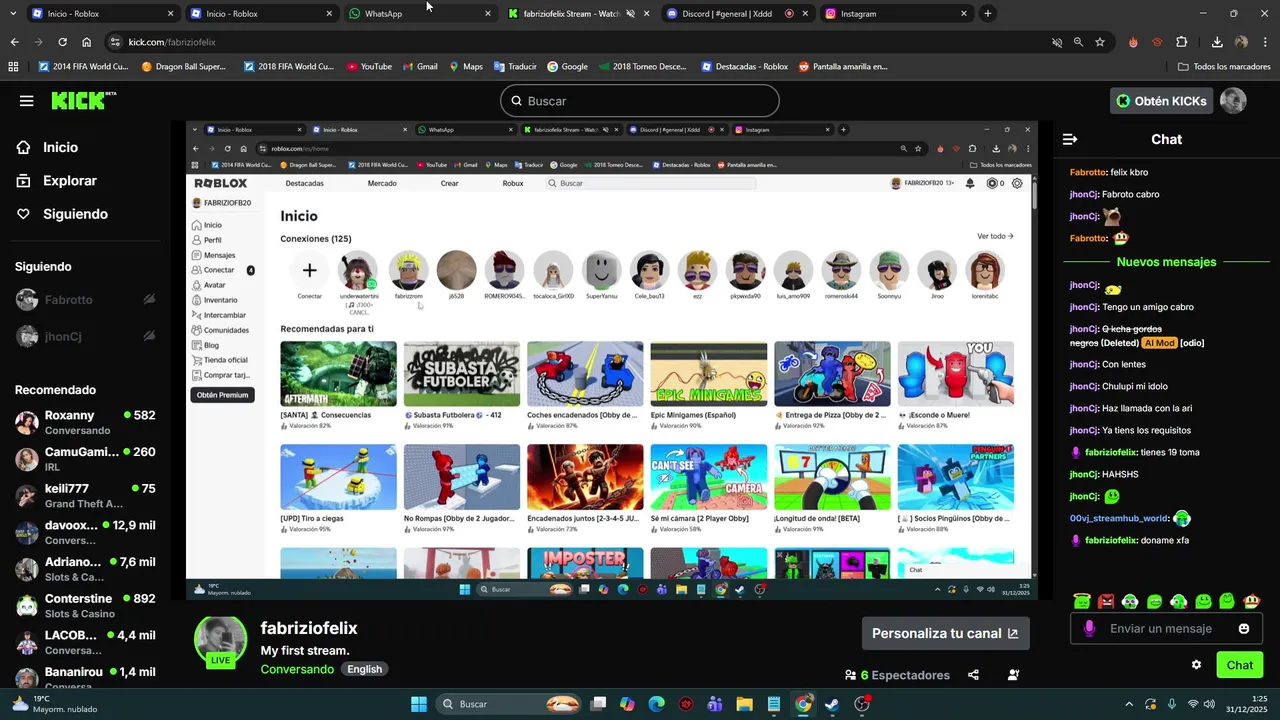Open new browser tab
Image resolution: width=1280 pixels, height=720 pixels.
988,14
